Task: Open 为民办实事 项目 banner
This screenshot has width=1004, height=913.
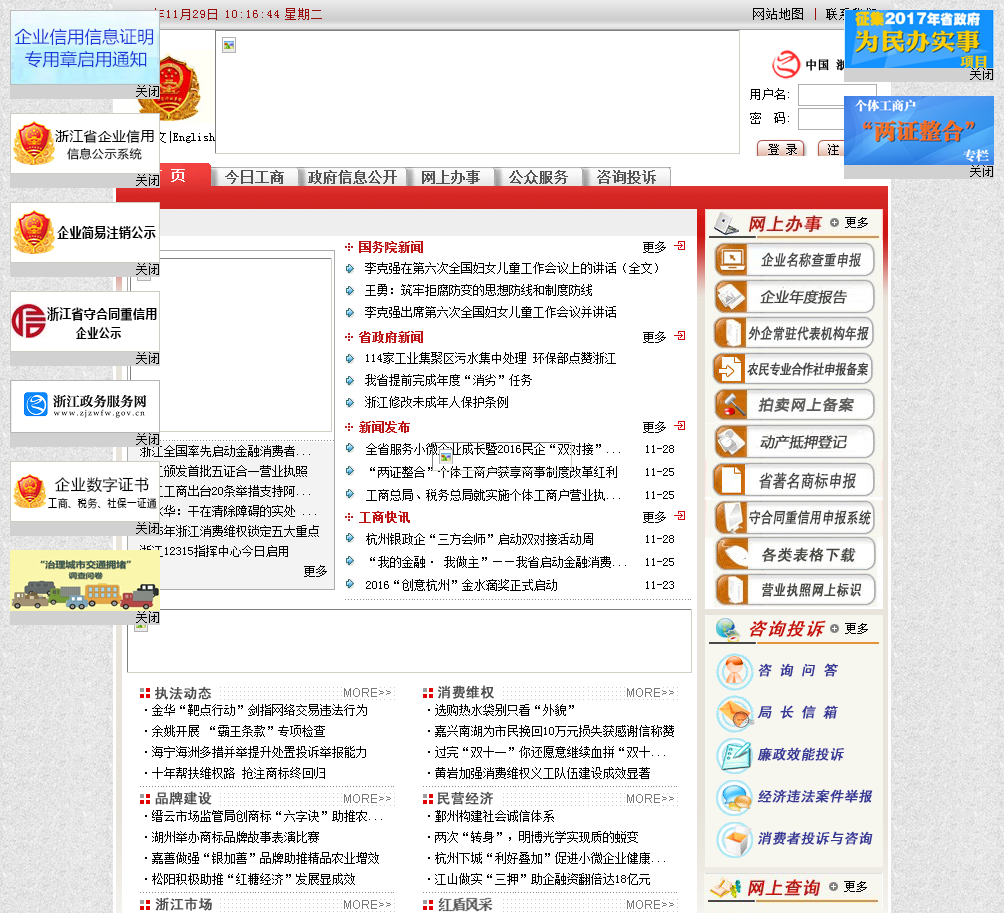Action: point(919,39)
